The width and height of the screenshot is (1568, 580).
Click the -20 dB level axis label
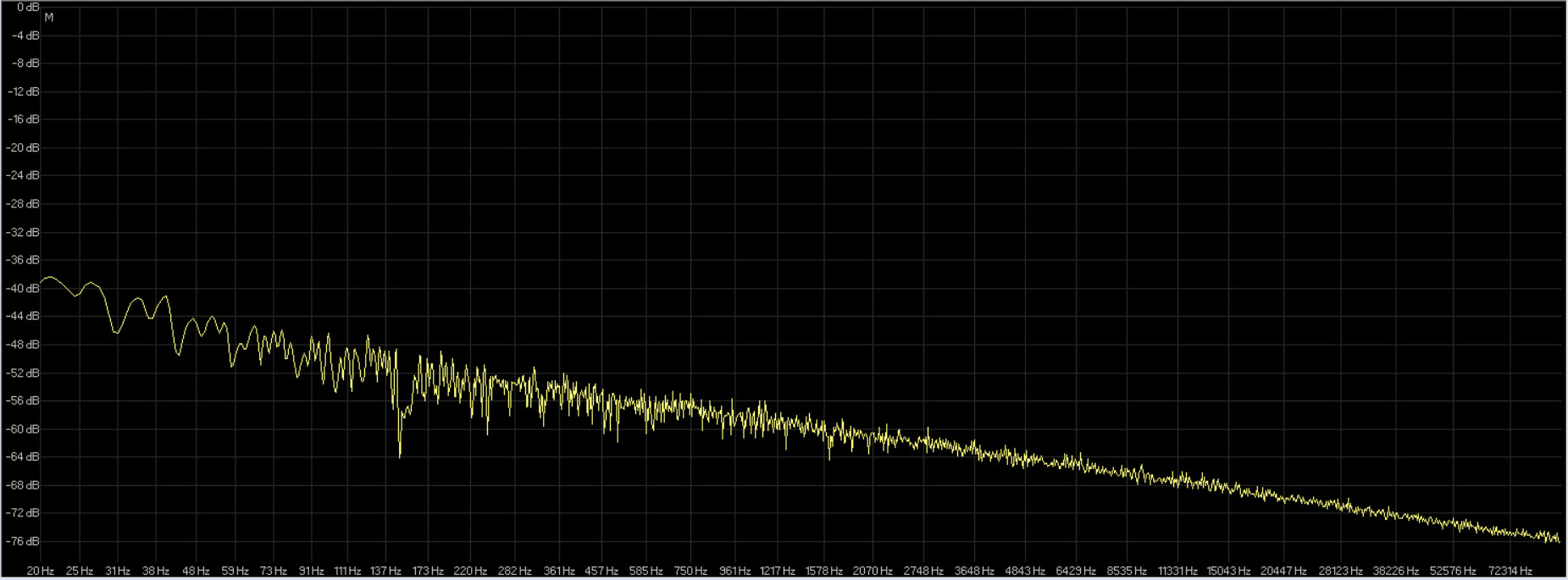[x=25, y=147]
